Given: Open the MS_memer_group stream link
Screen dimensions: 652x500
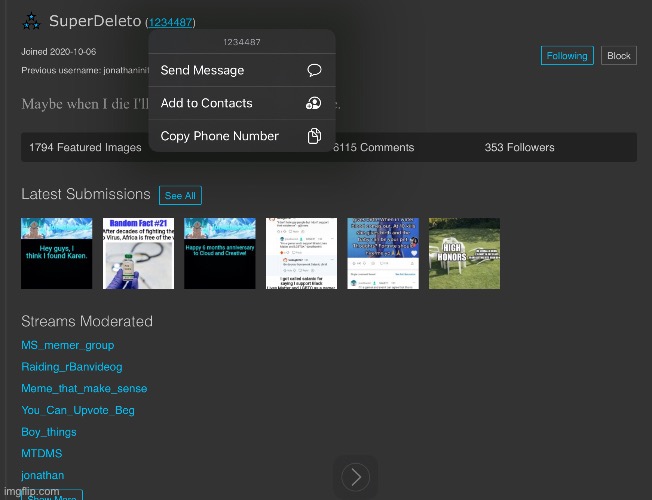Looking at the screenshot, I should [x=67, y=345].
